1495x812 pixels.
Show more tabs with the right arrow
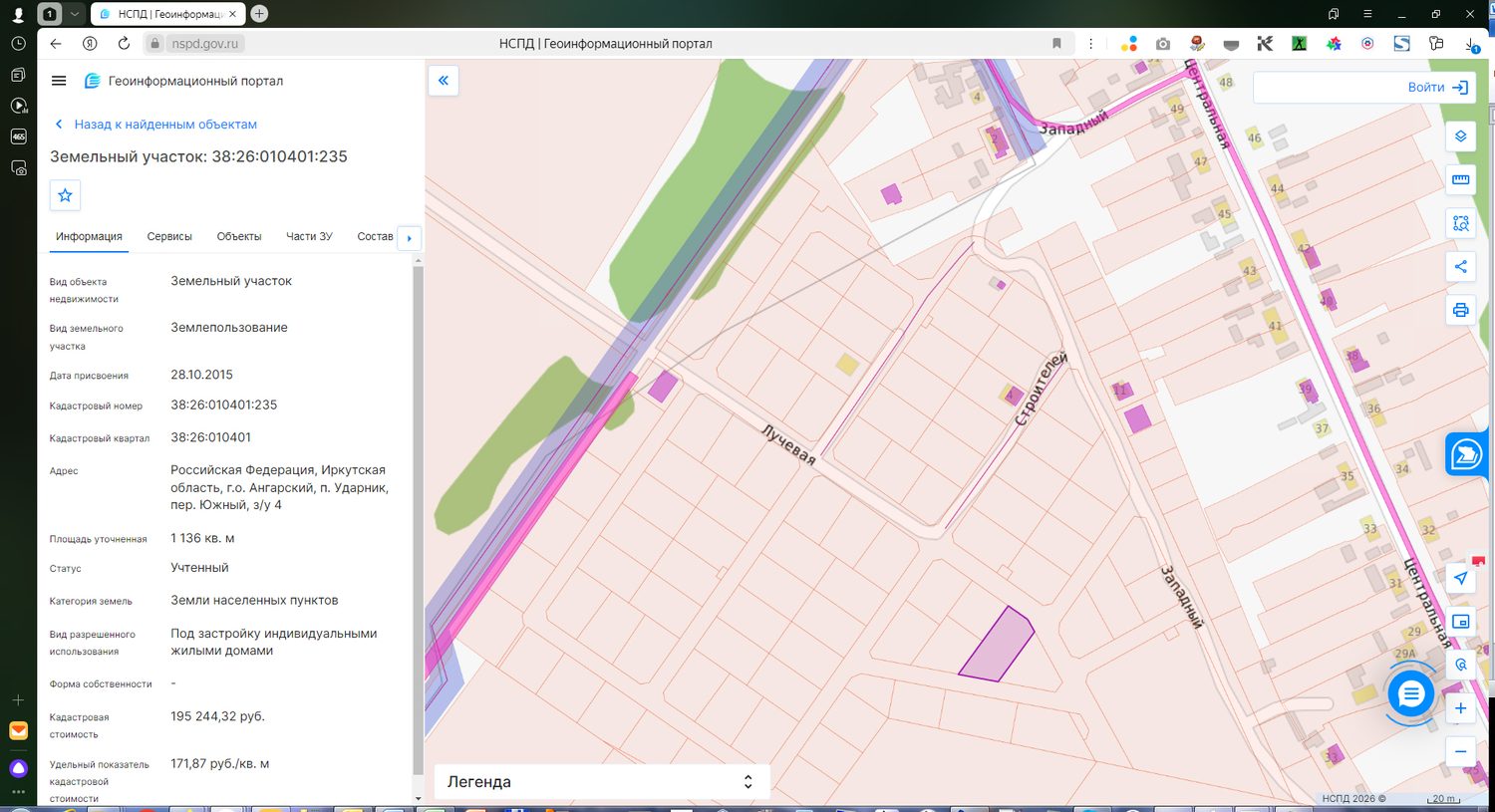point(409,238)
